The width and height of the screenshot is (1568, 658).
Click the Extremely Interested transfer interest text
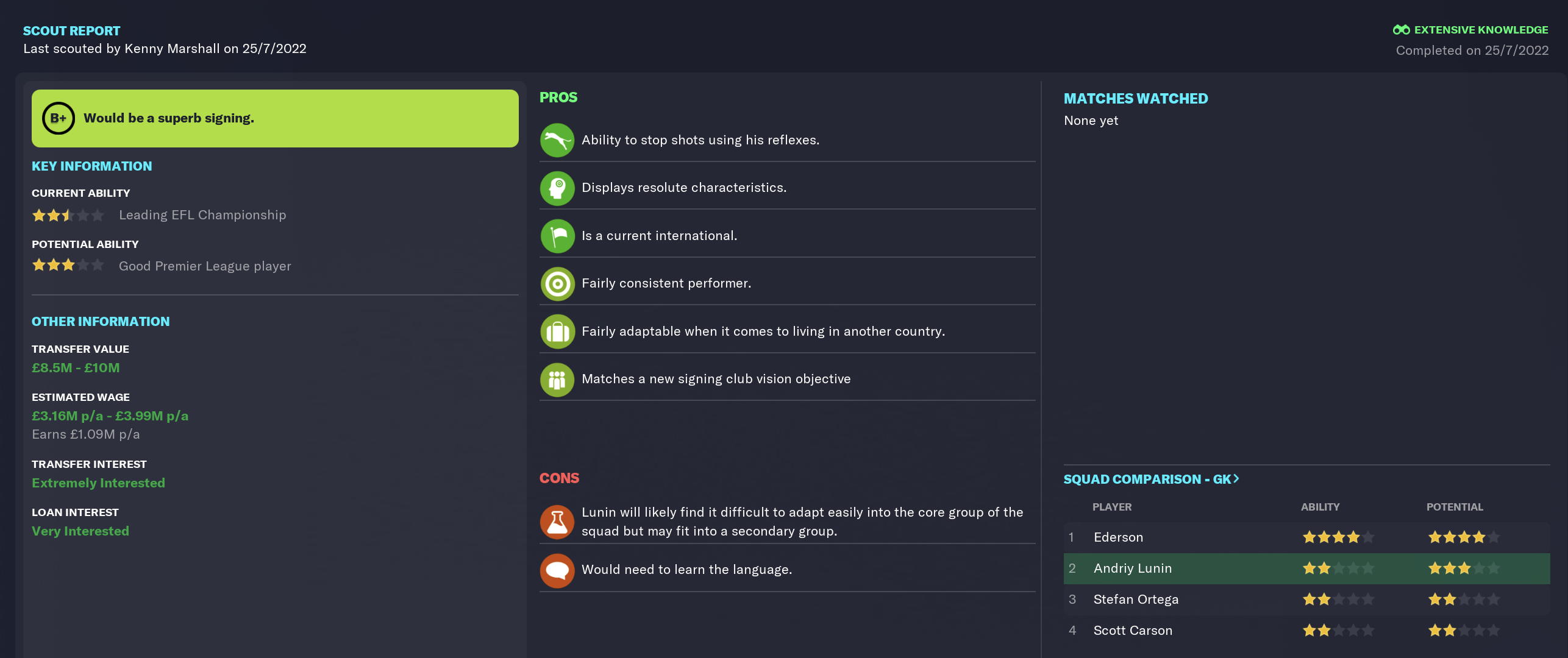coord(98,483)
